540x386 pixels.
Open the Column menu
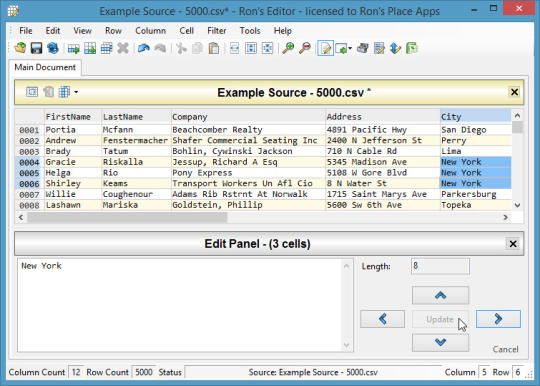[150, 31]
